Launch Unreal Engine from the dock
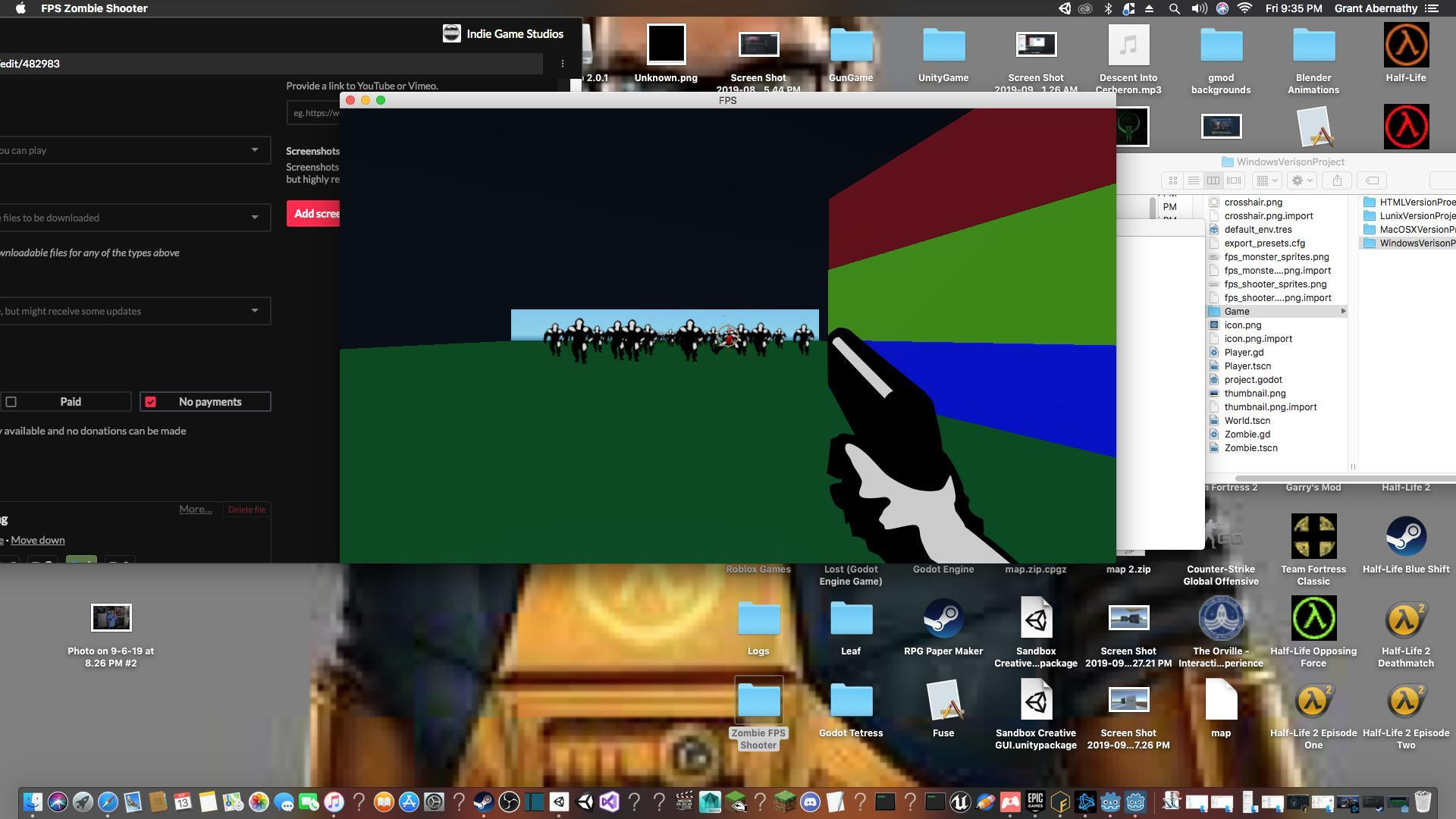 960,802
